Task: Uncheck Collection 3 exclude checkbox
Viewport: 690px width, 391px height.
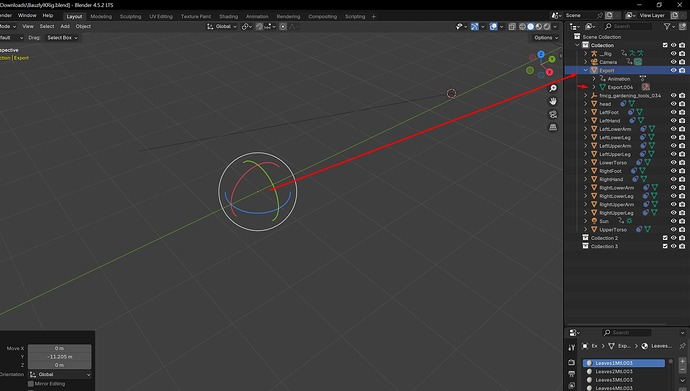Action: tap(665, 246)
